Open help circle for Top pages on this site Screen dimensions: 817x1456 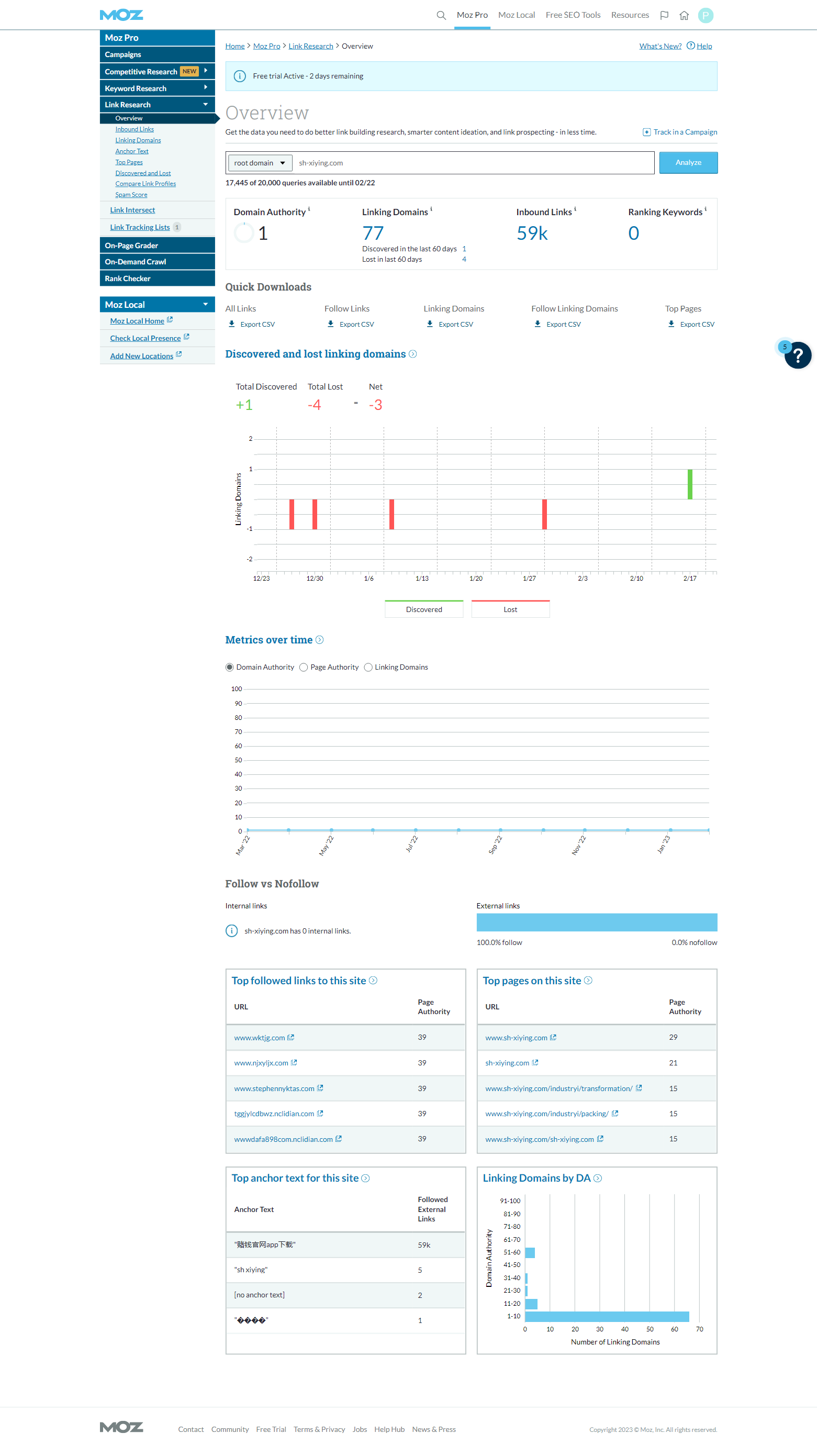point(588,980)
